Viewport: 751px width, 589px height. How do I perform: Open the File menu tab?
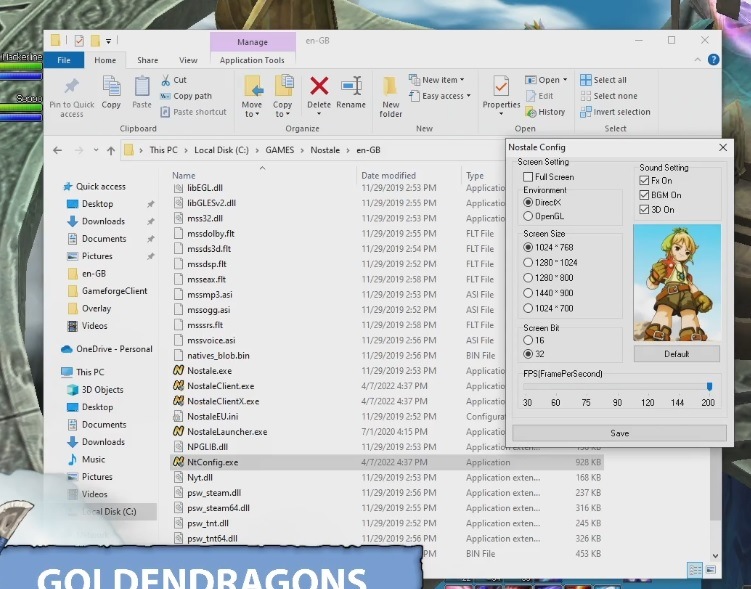click(64, 60)
